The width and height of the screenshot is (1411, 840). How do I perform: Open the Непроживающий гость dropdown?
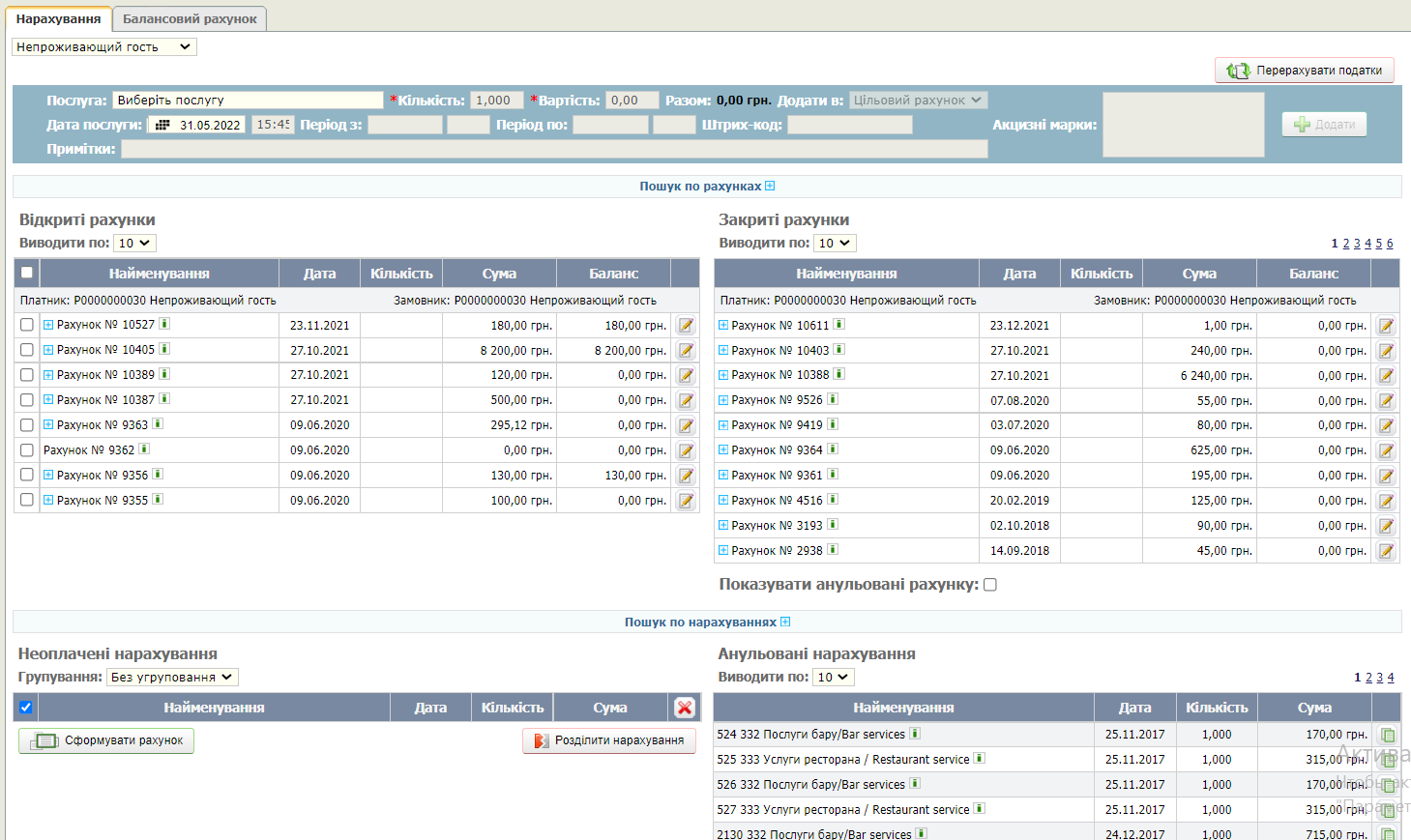coord(104,46)
